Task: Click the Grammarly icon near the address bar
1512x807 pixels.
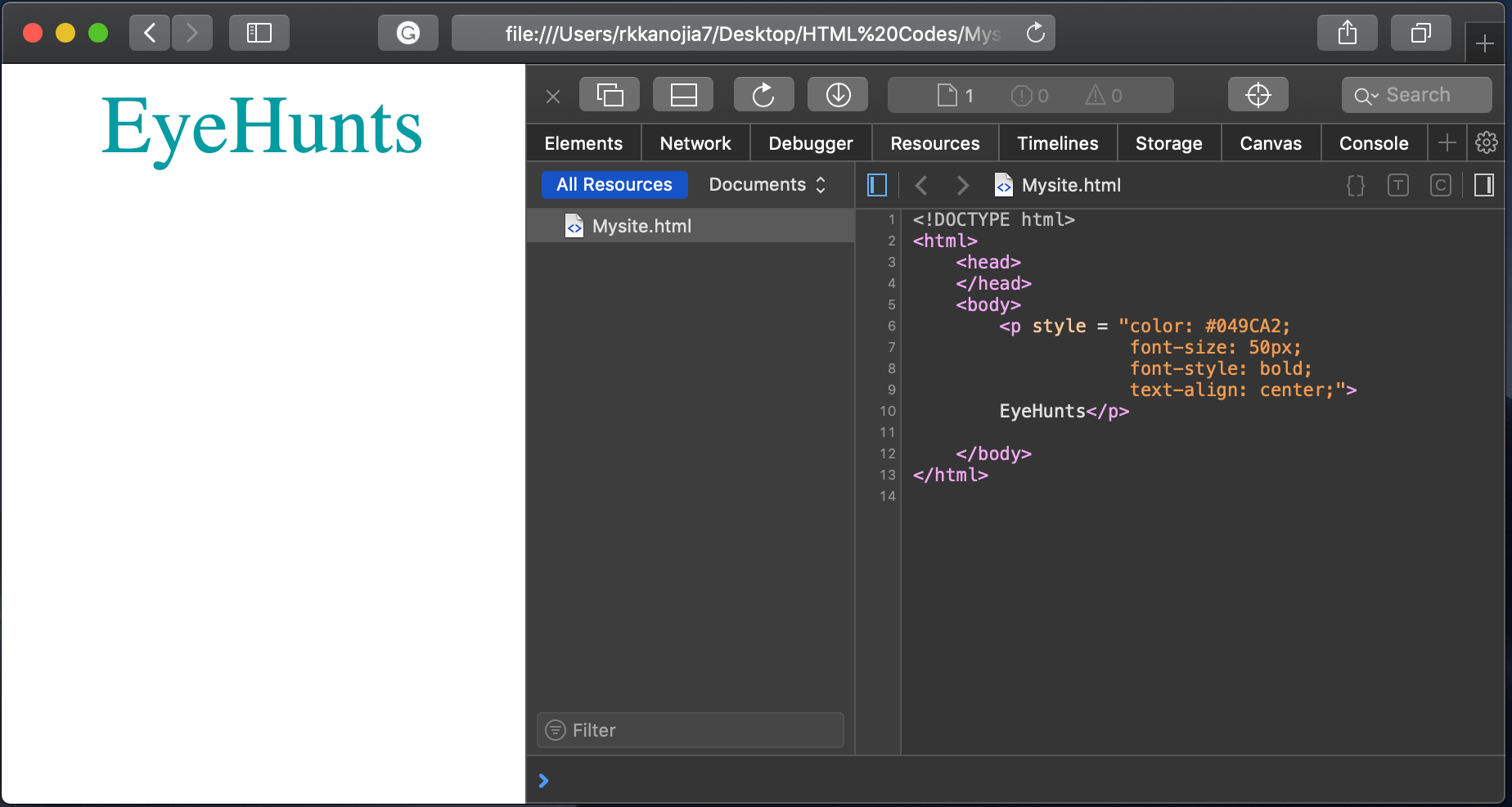Action: [x=407, y=33]
